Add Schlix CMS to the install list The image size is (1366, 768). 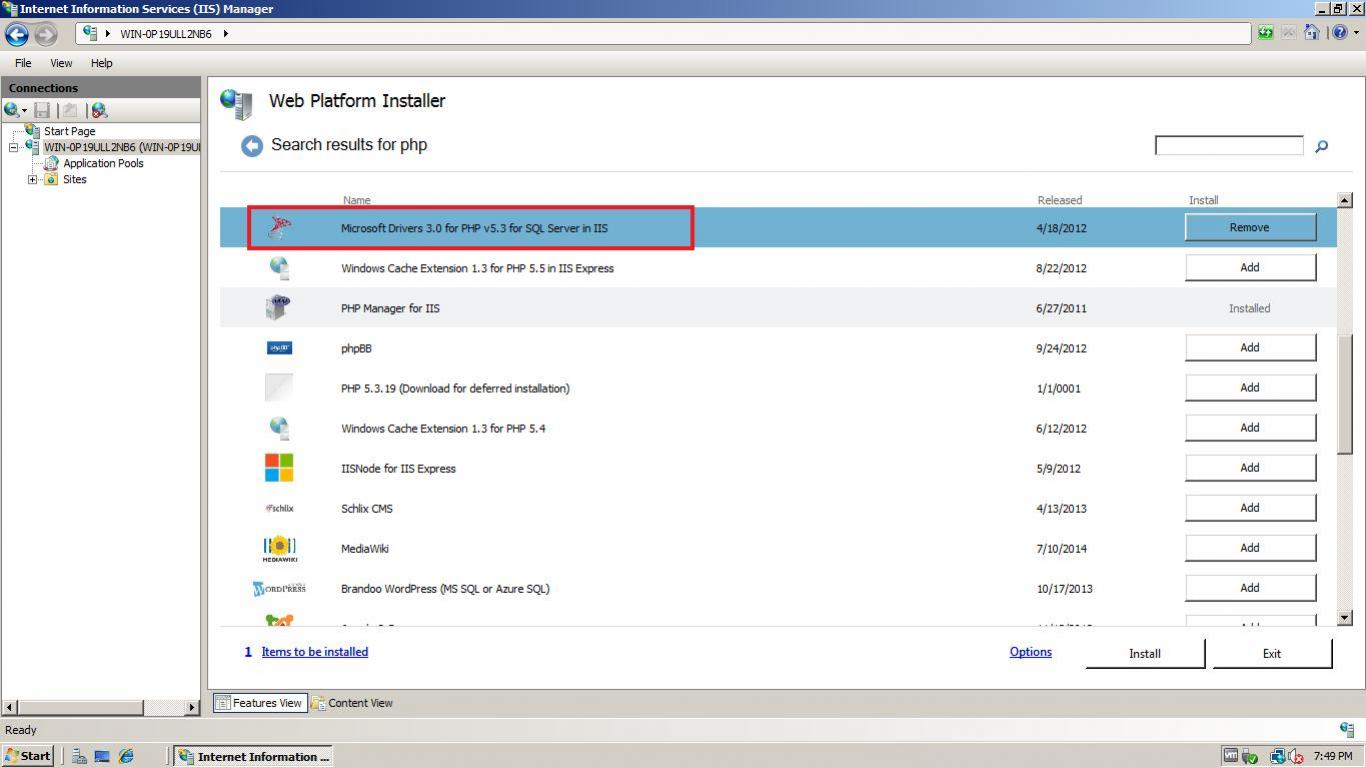pos(1250,507)
